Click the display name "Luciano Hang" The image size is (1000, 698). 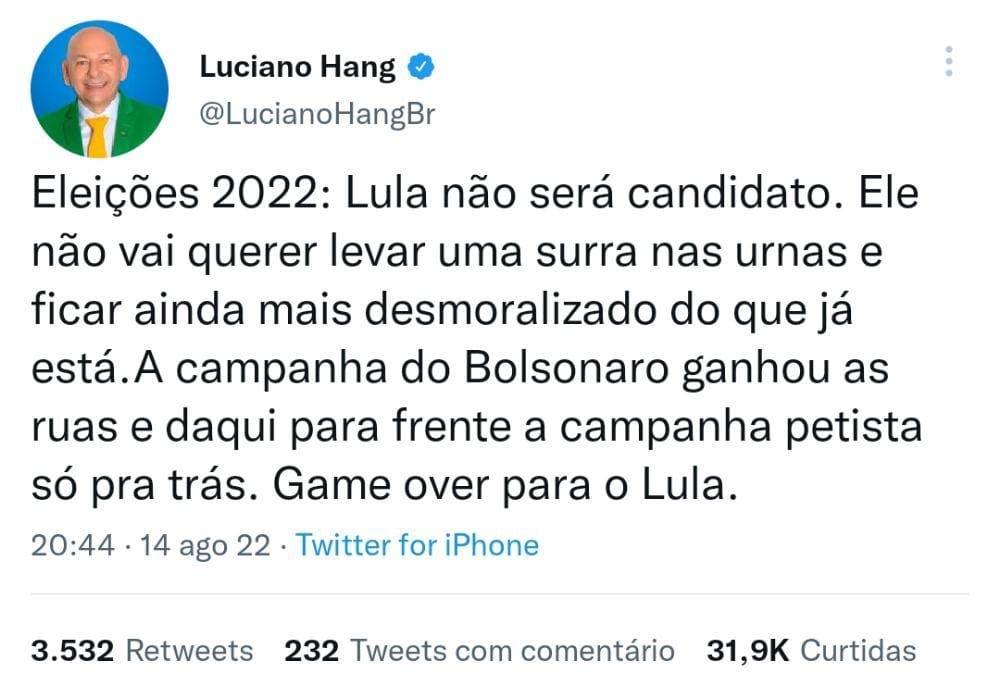[x=297, y=68]
